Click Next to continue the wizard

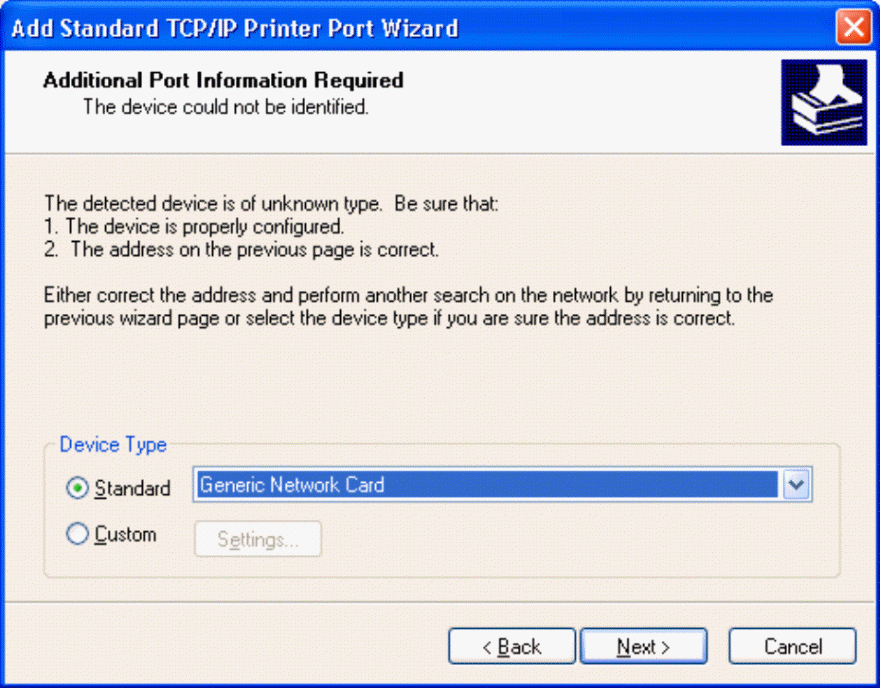click(x=643, y=646)
